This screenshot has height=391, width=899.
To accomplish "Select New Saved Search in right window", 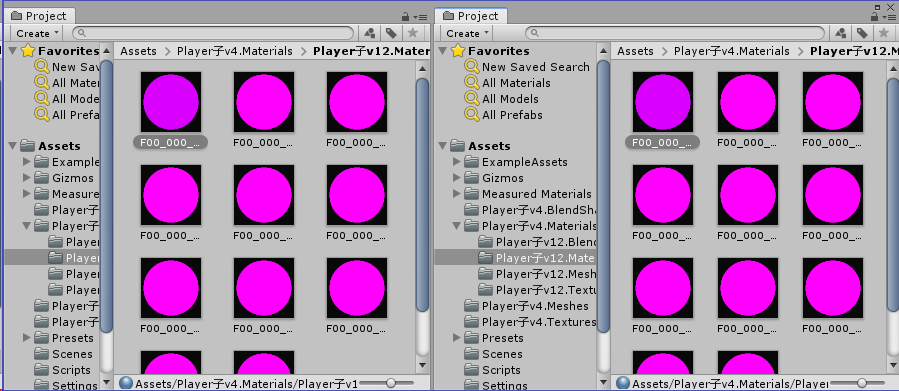I will coord(536,67).
